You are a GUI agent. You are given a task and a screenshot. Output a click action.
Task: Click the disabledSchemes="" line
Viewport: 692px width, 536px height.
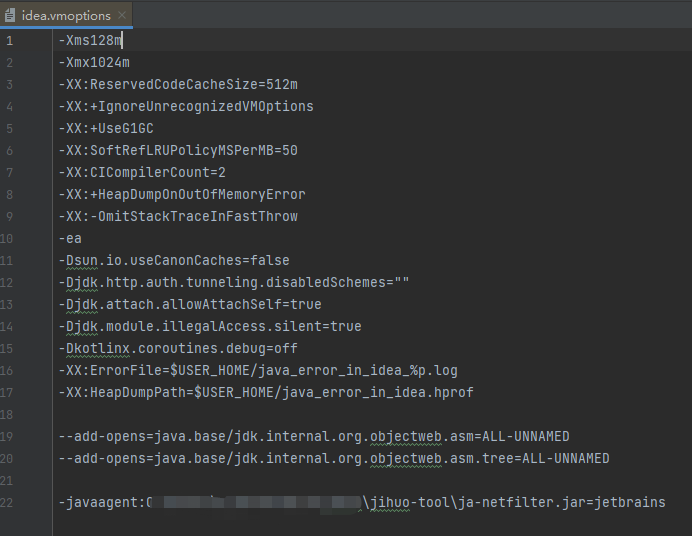(234, 282)
